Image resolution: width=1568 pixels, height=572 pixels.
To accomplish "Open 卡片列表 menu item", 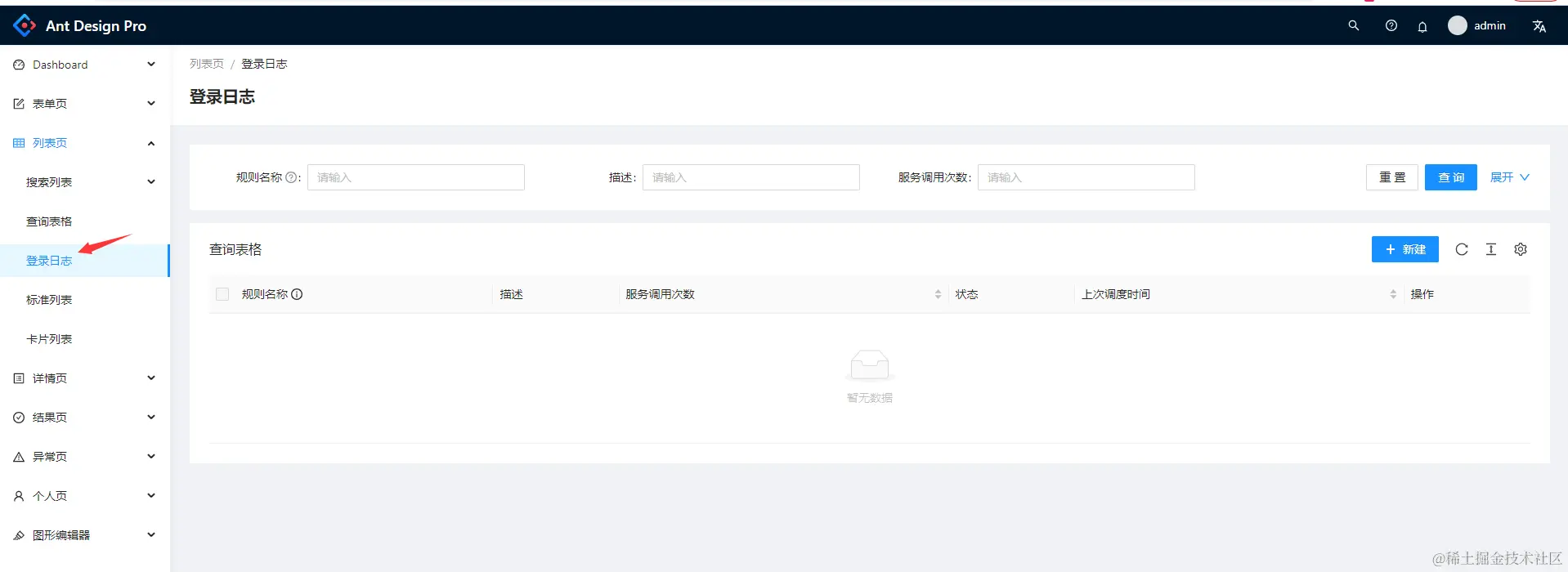I will 85,339.
